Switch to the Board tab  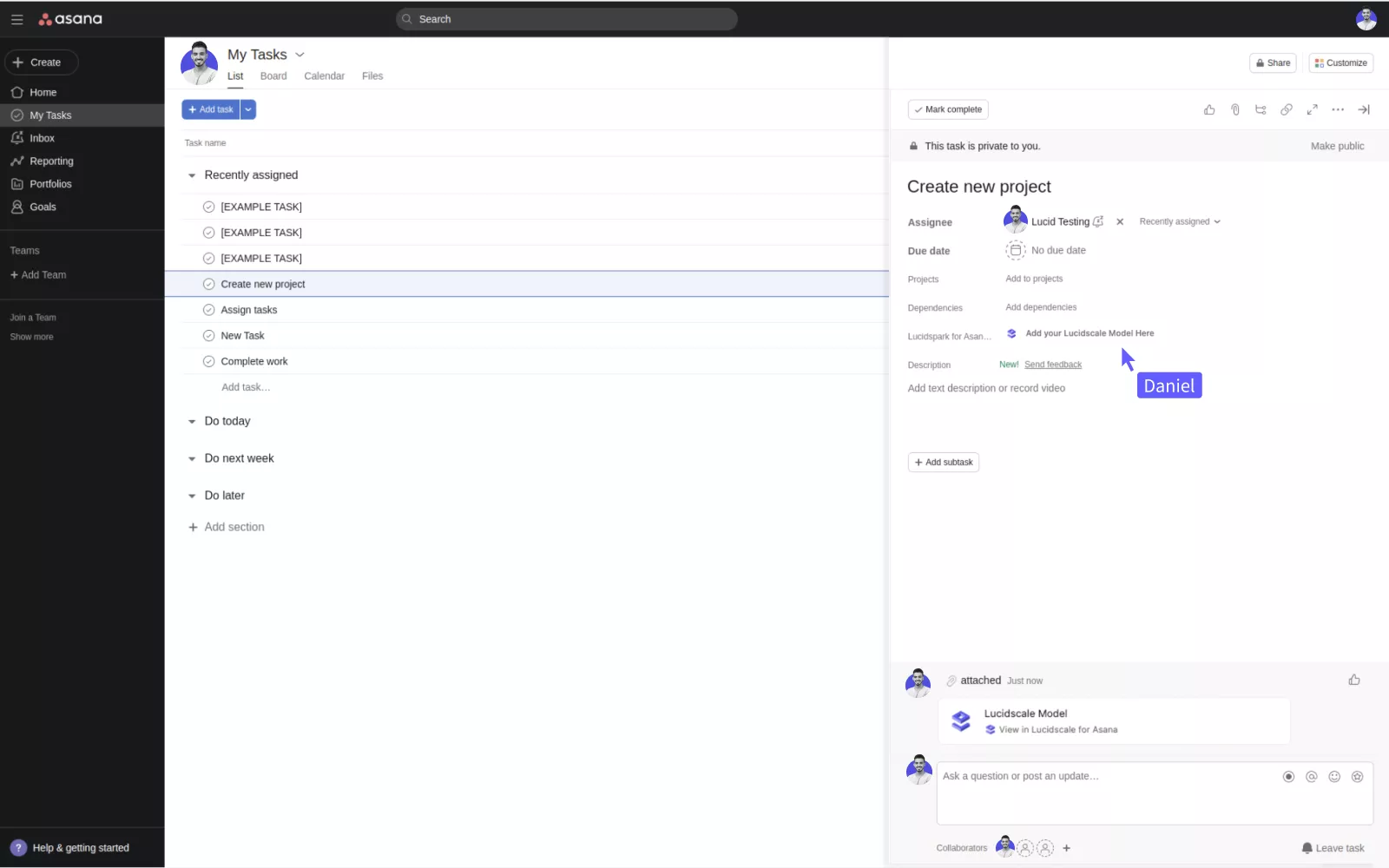(273, 76)
